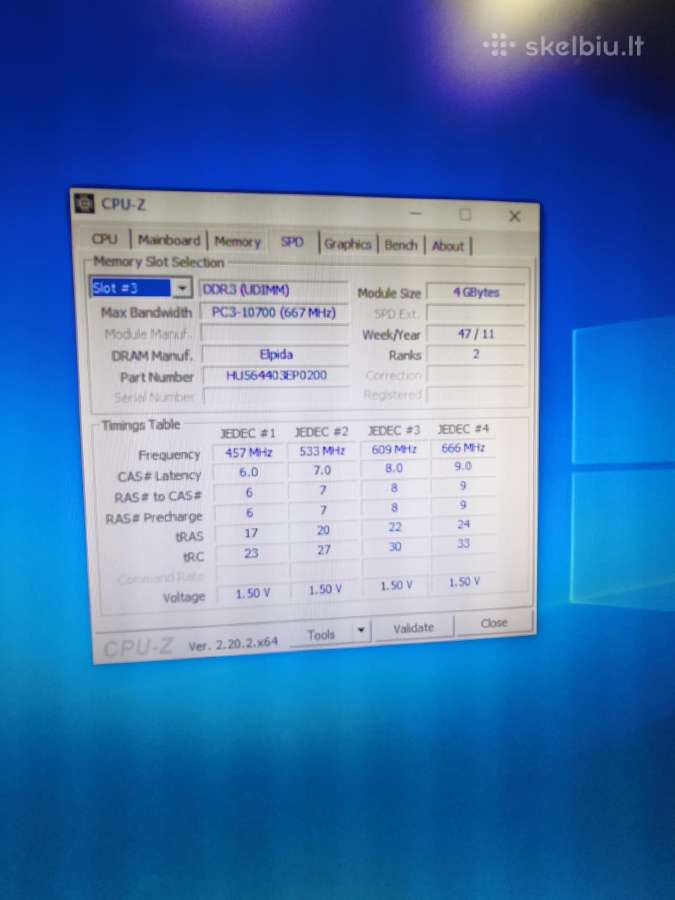
Task: Select the Memory tab
Action: pos(237,242)
